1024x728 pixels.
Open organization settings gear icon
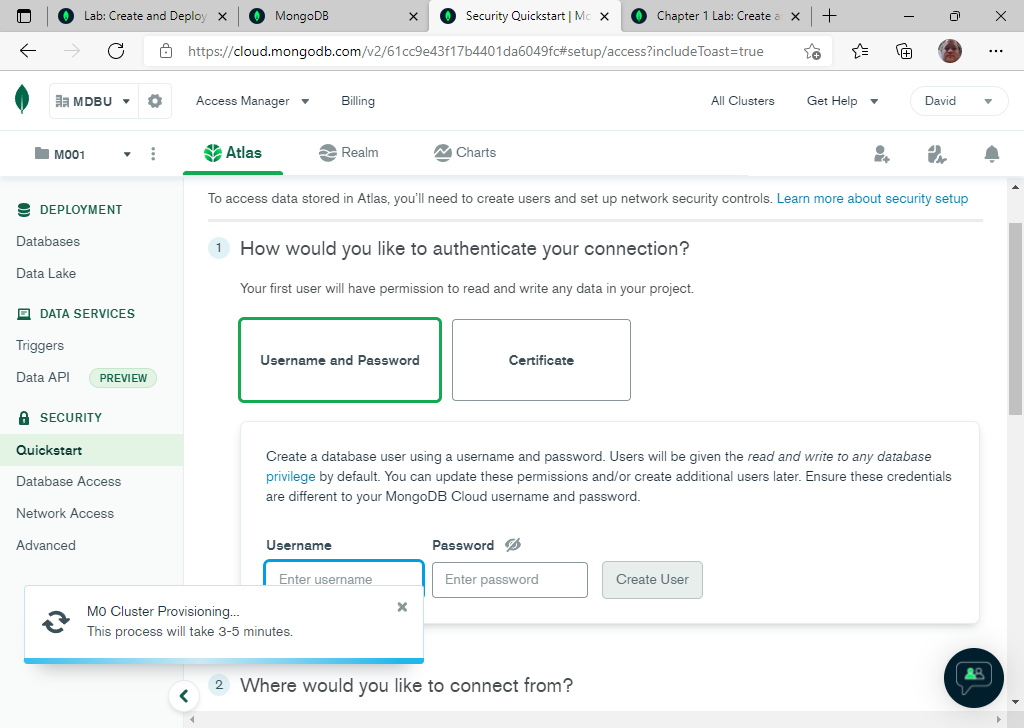tap(155, 101)
